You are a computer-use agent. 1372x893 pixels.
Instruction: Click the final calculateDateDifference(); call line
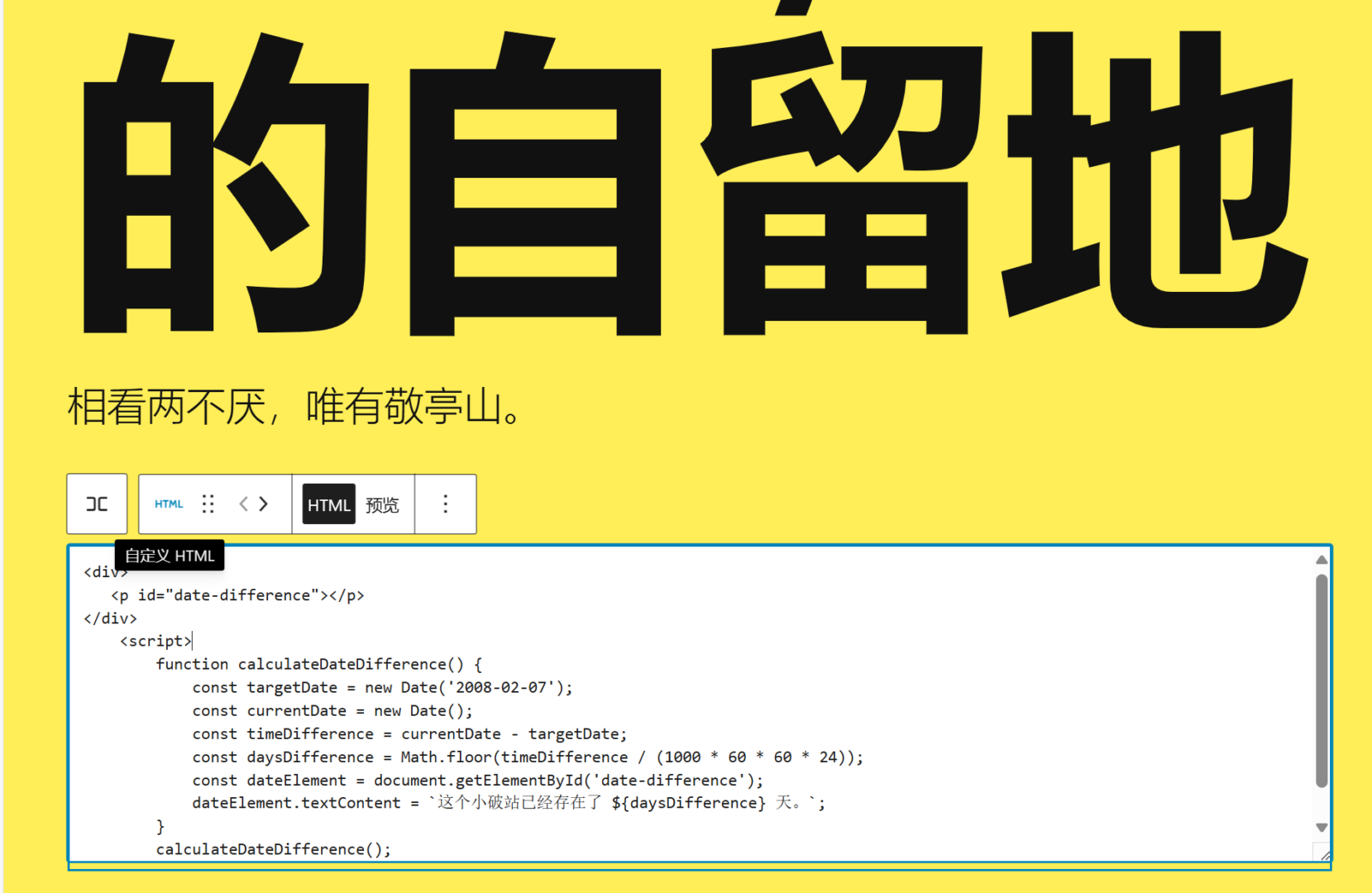(x=274, y=850)
